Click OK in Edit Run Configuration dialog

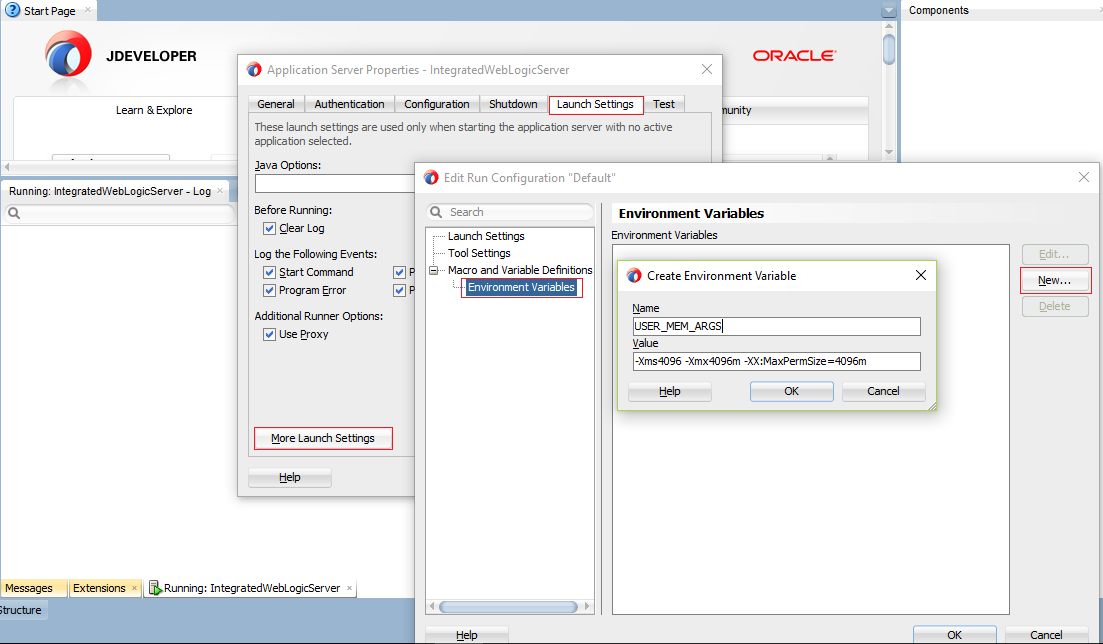coord(955,635)
